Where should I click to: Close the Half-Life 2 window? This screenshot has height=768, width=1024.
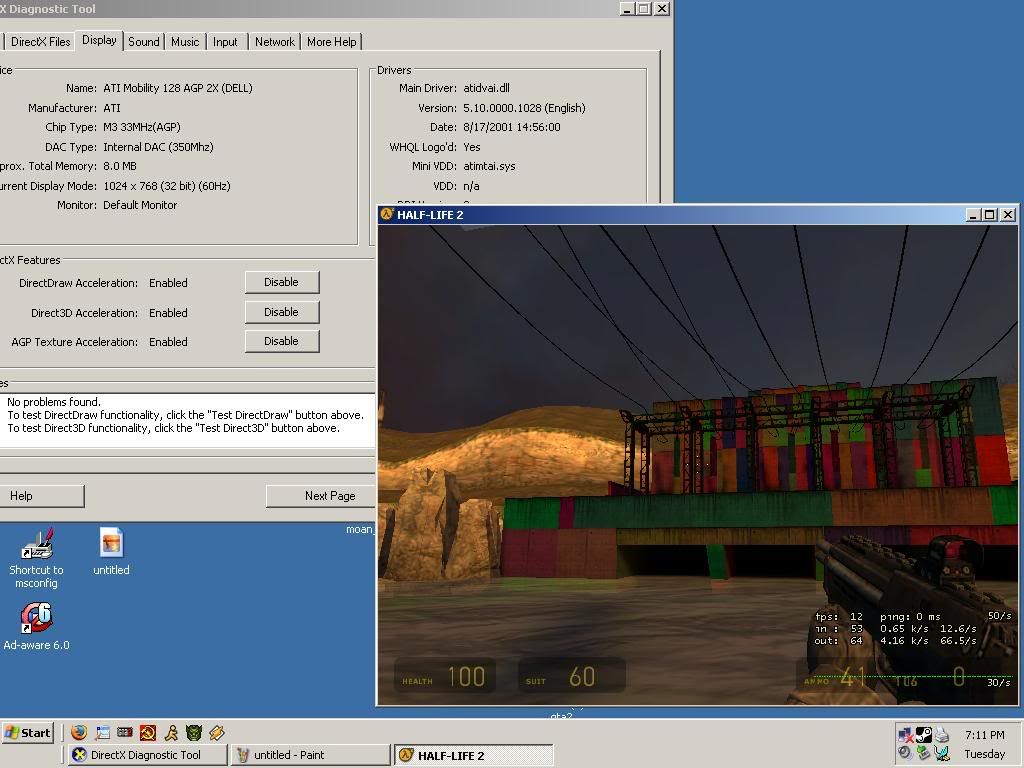pos(1008,215)
